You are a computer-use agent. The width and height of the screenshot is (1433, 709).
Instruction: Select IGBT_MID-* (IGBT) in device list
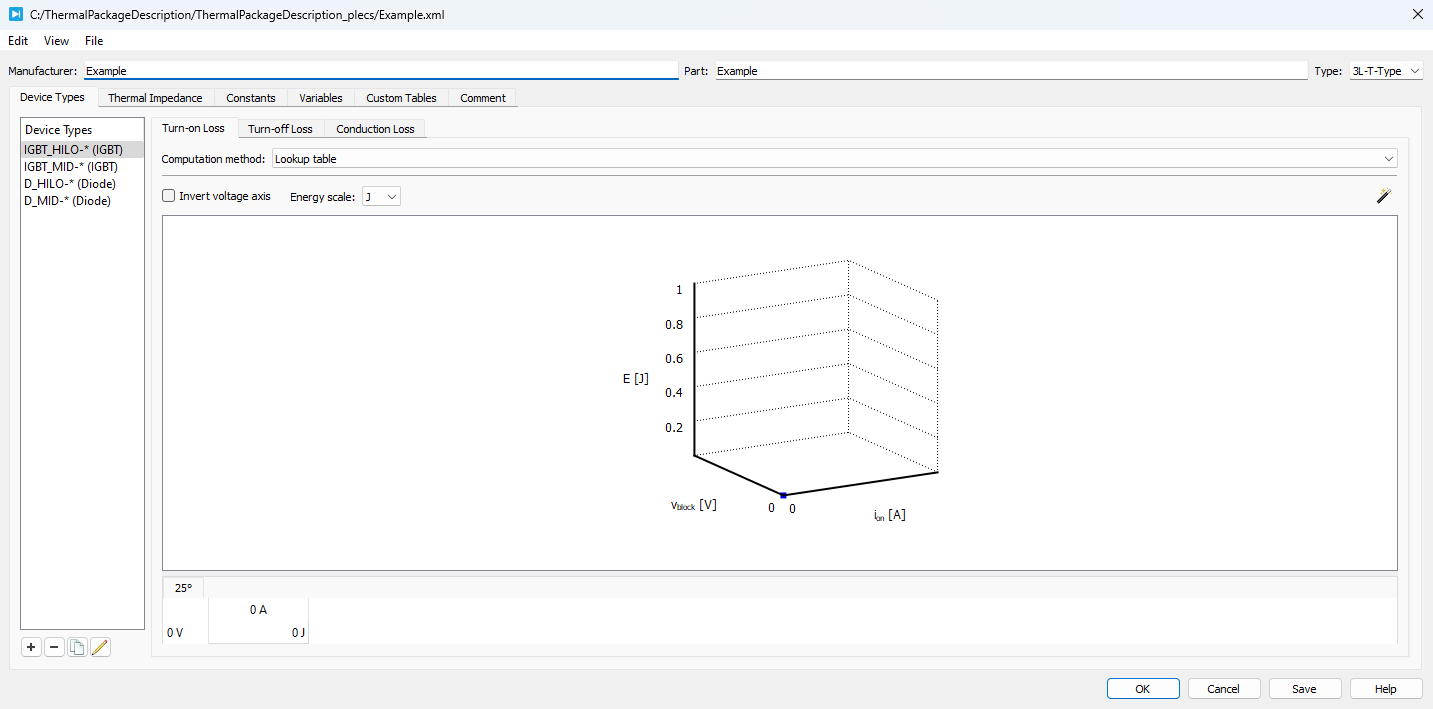(71, 167)
